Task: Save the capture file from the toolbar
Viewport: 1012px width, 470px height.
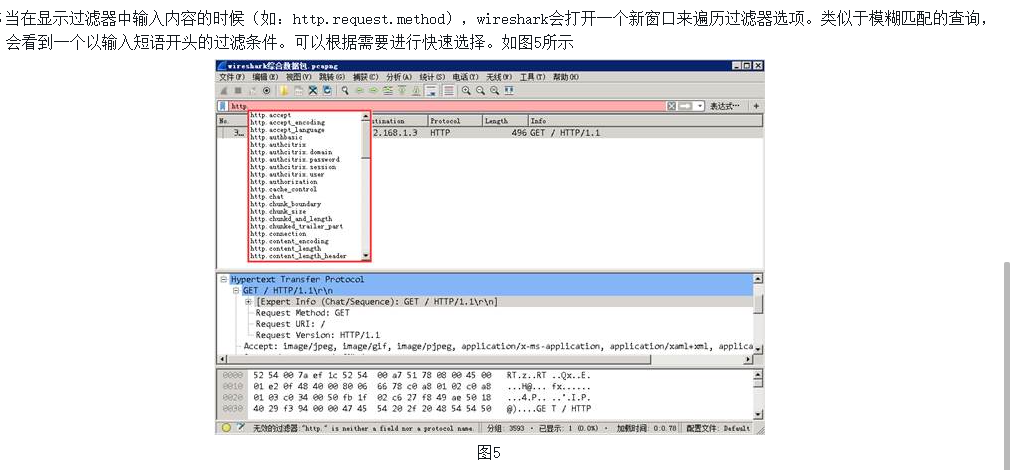Action: [x=299, y=90]
